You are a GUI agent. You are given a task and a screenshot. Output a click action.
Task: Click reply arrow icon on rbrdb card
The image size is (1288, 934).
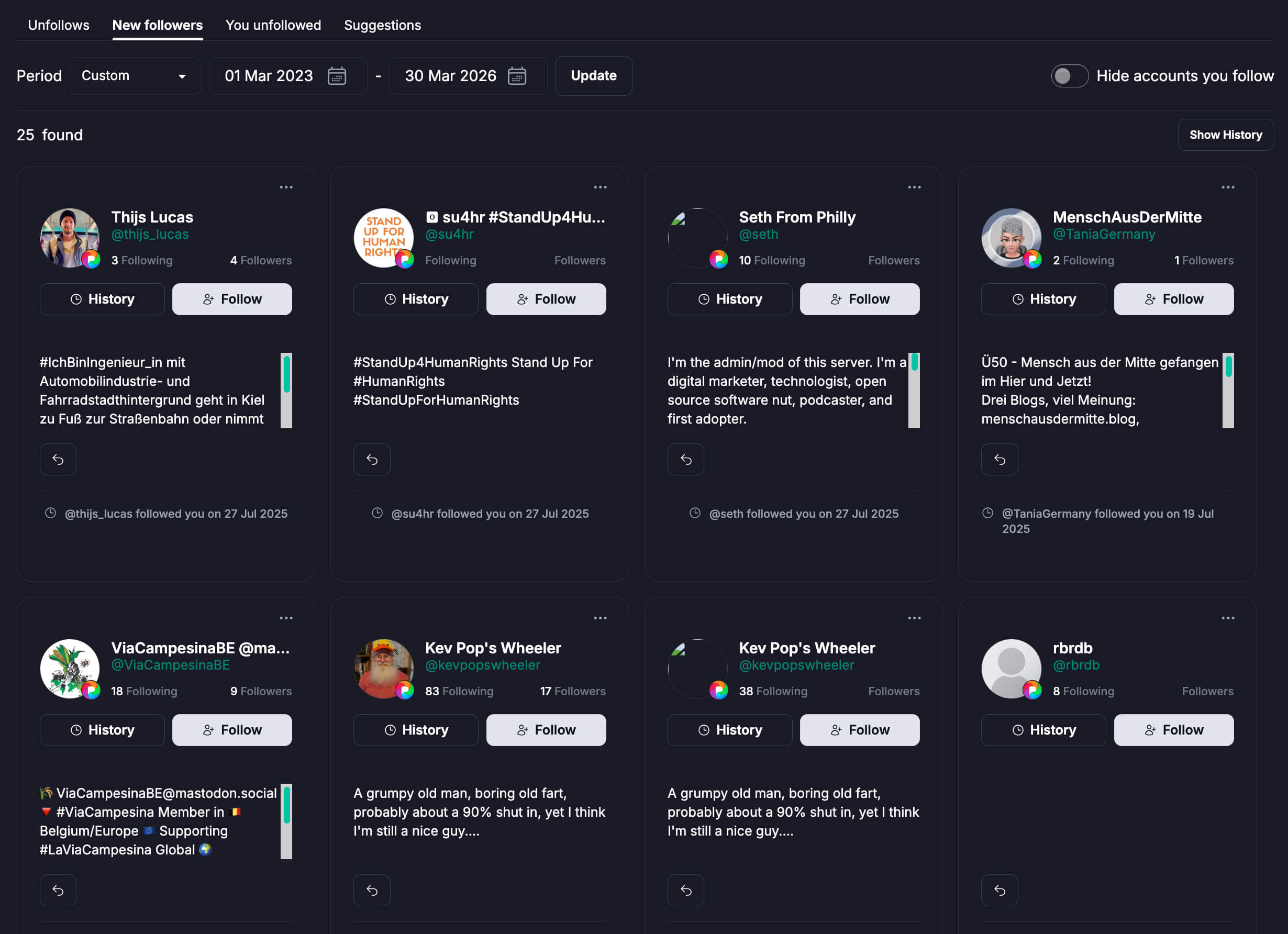point(999,890)
